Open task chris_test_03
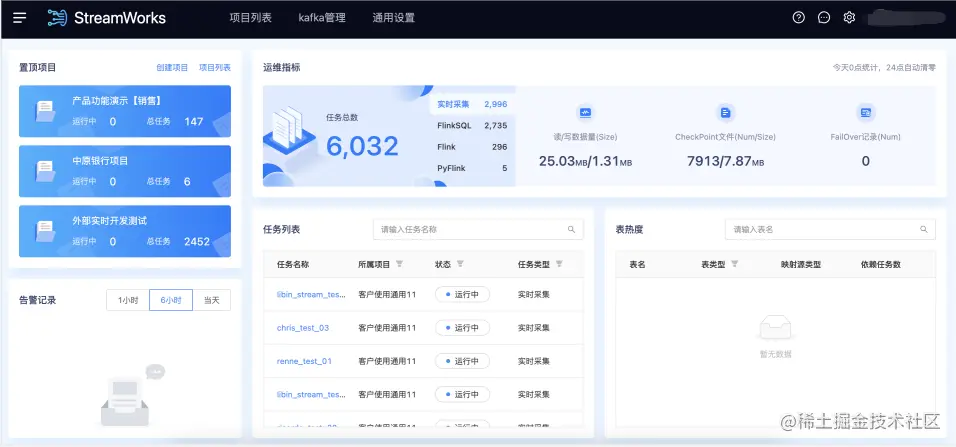Screen dimensions: 956x447 click(x=303, y=328)
